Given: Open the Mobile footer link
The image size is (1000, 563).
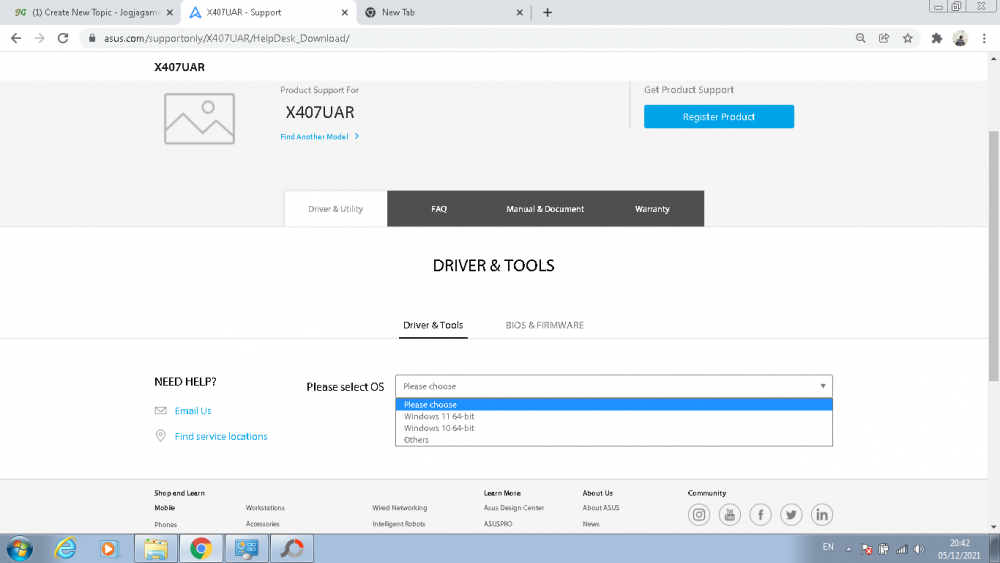Looking at the screenshot, I should [165, 508].
